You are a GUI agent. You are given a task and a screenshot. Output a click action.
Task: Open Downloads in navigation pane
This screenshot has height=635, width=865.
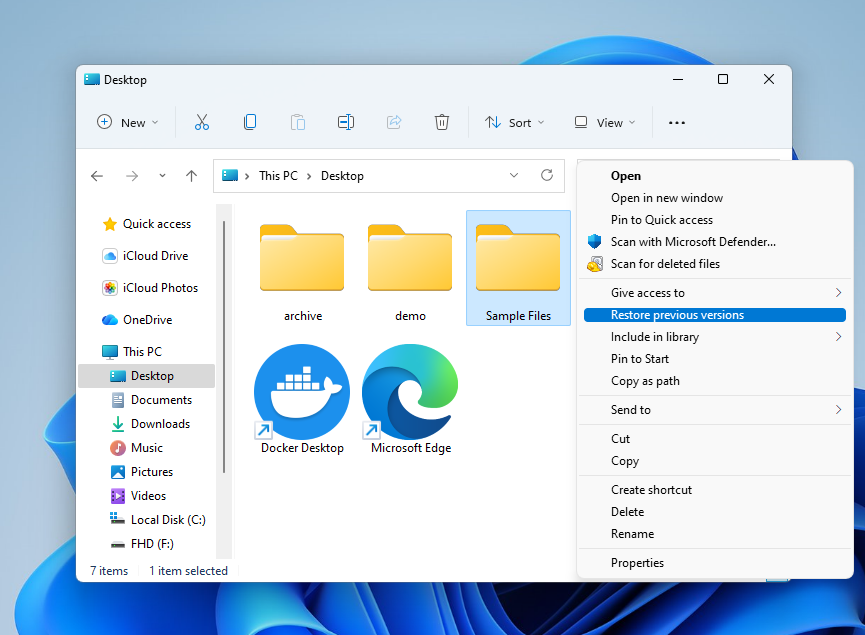click(x=151, y=424)
